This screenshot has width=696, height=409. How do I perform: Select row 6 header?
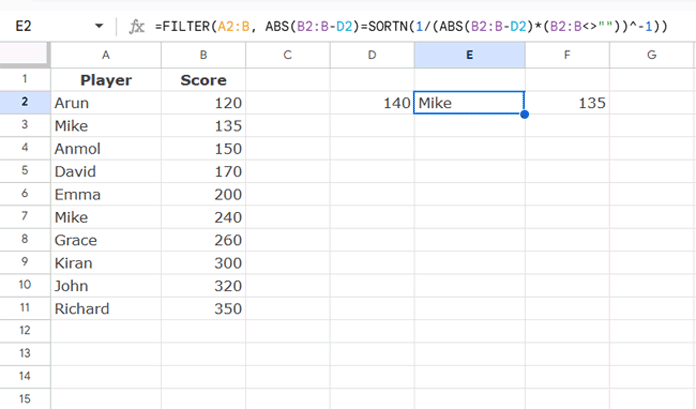click(25, 194)
